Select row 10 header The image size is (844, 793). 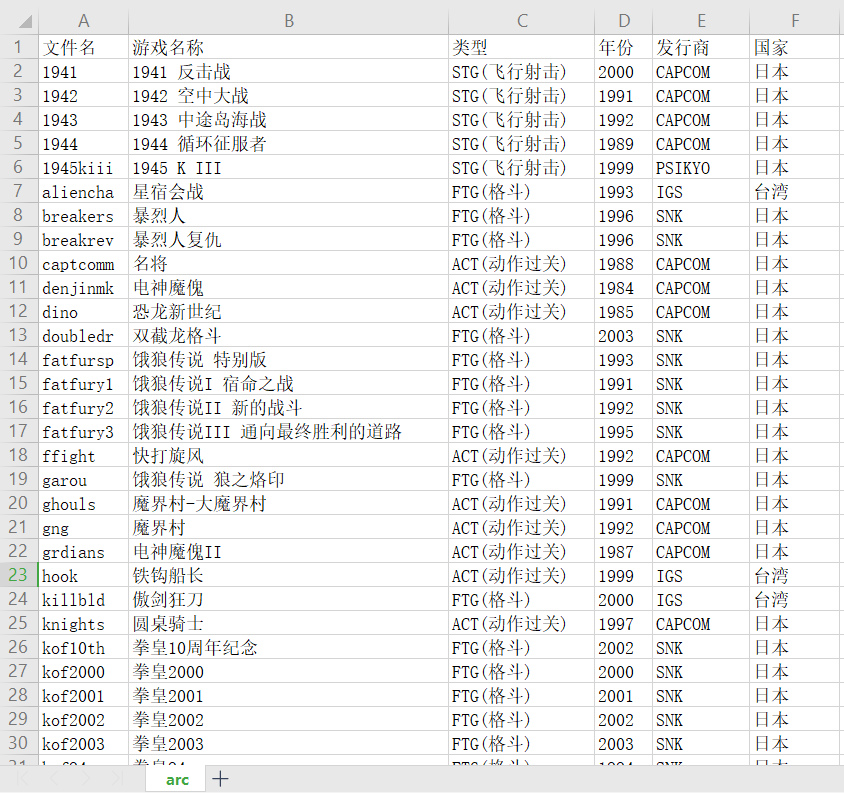19,264
